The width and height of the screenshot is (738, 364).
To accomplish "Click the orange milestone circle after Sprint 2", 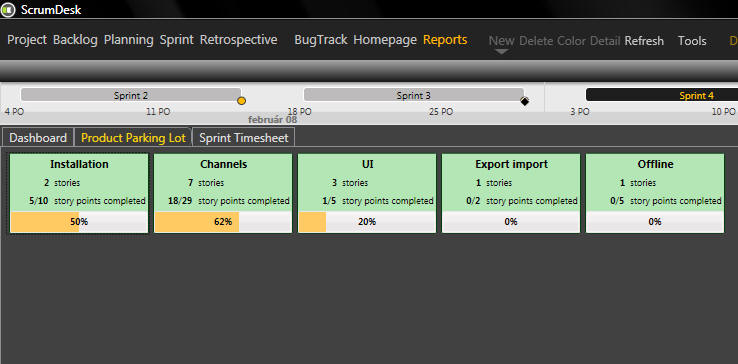I will 241,101.
